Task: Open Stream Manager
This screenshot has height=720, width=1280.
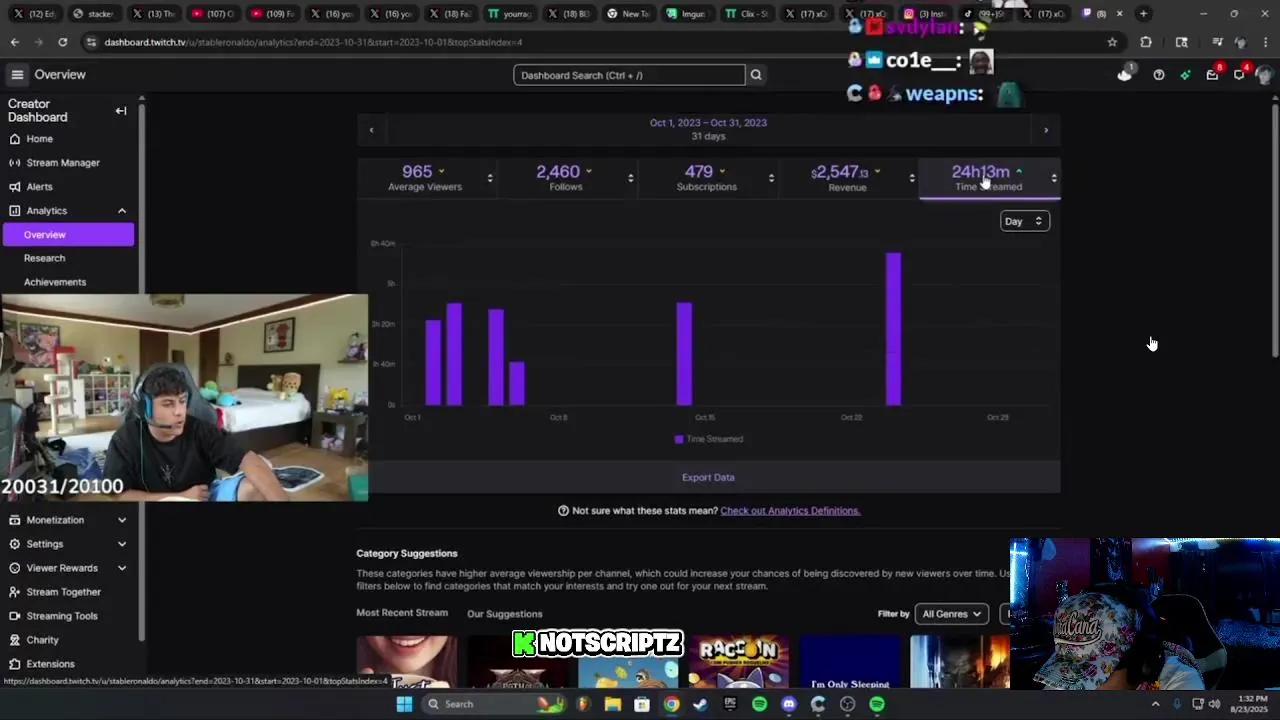Action: coord(54,163)
